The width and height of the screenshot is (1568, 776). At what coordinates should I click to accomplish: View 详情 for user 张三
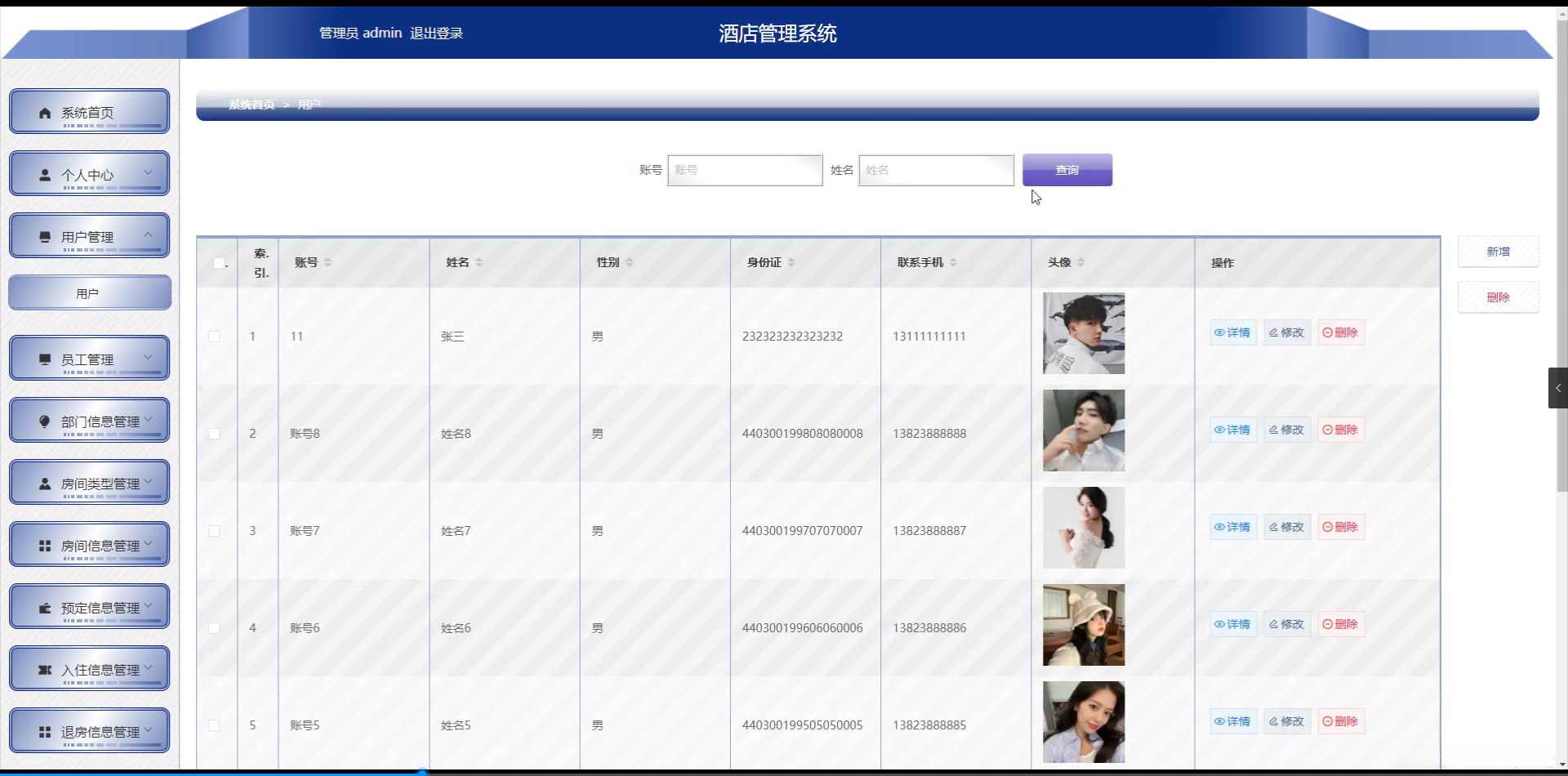(1233, 332)
